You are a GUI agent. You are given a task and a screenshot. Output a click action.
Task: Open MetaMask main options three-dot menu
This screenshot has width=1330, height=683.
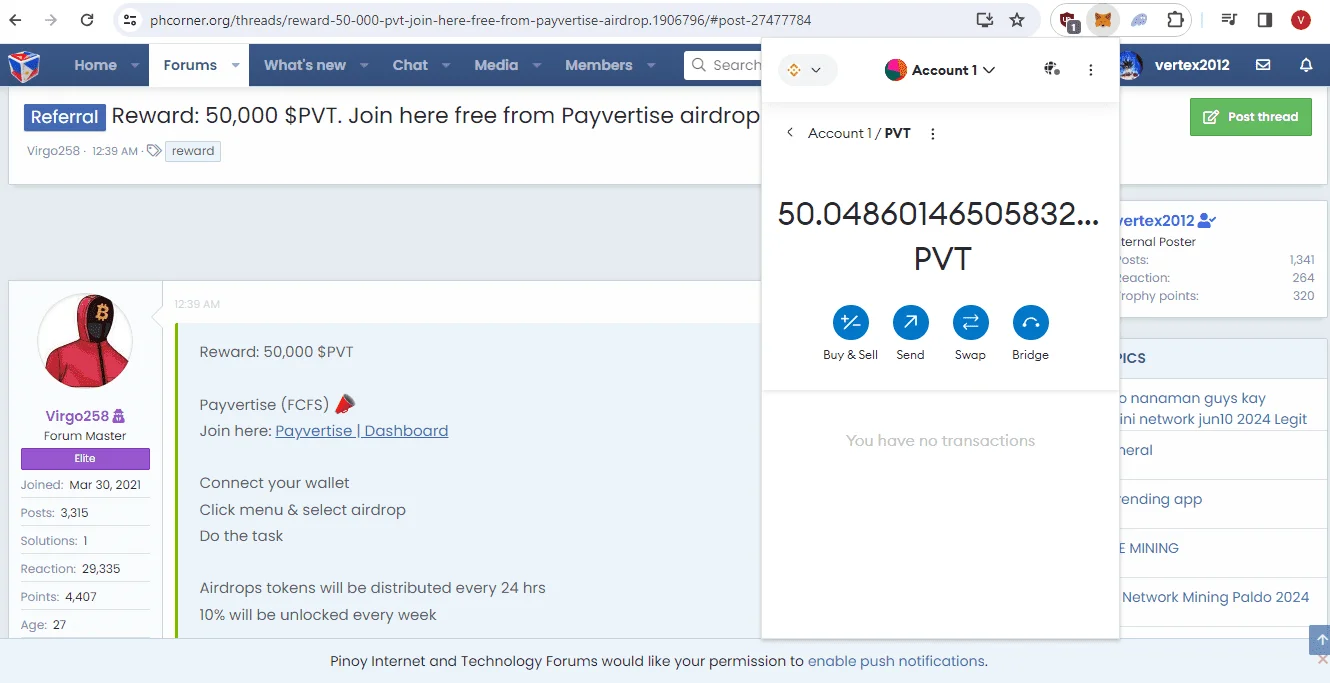pos(1091,70)
